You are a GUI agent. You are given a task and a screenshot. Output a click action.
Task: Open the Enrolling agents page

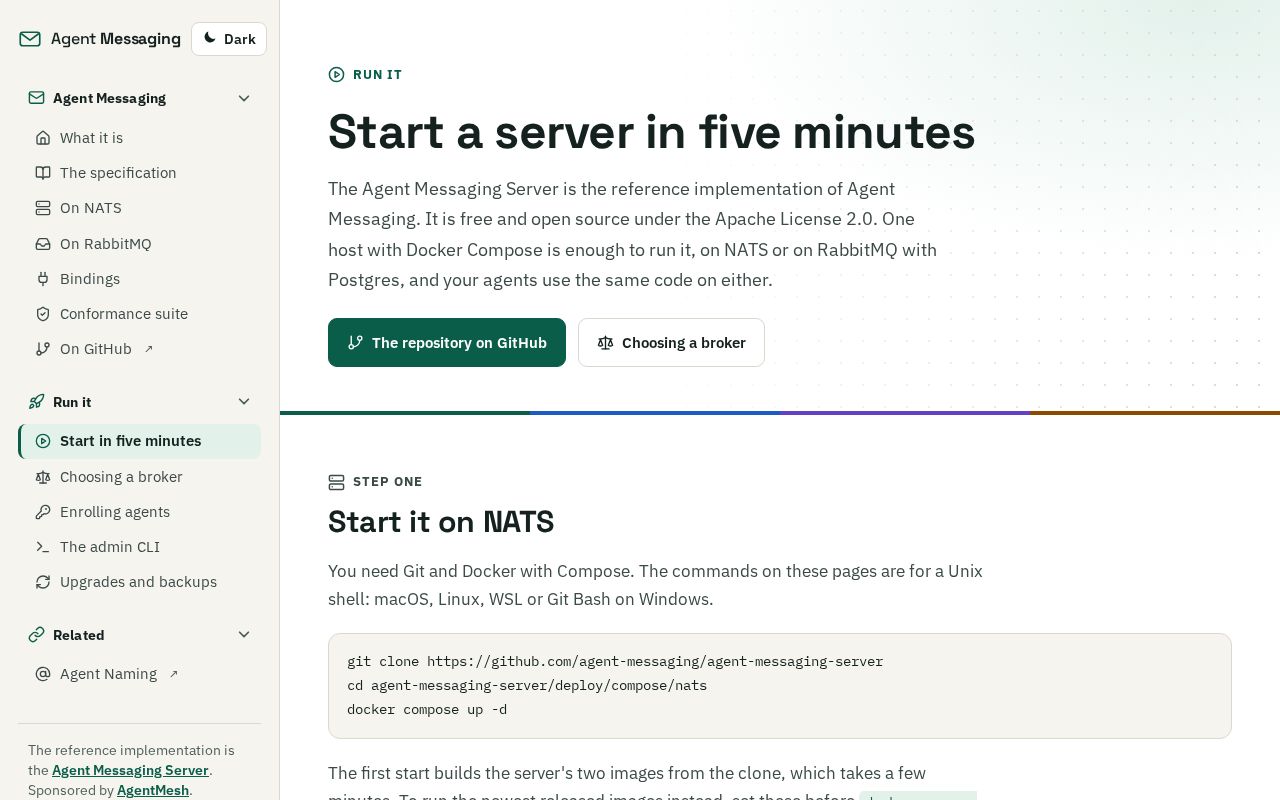(x=139, y=512)
